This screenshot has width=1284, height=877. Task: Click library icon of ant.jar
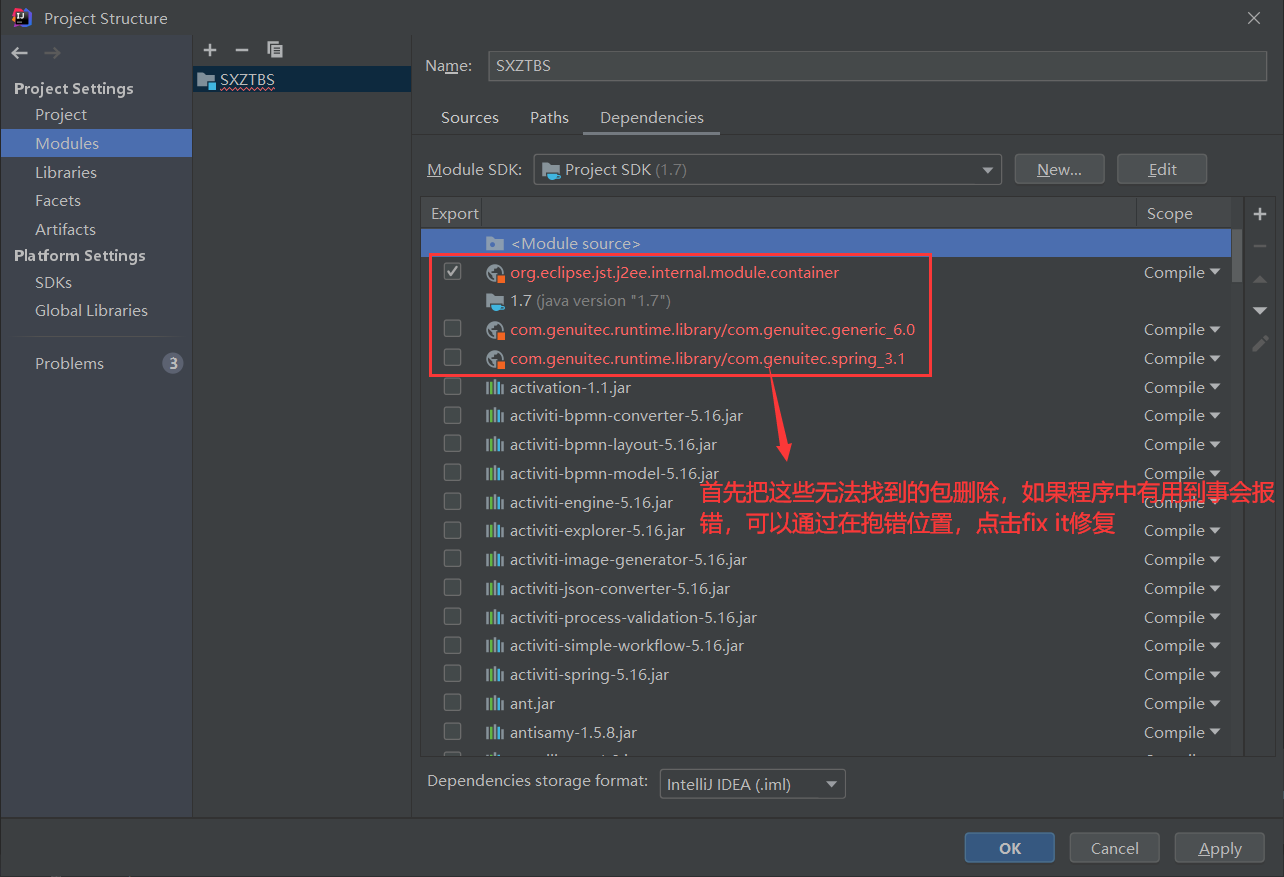495,703
